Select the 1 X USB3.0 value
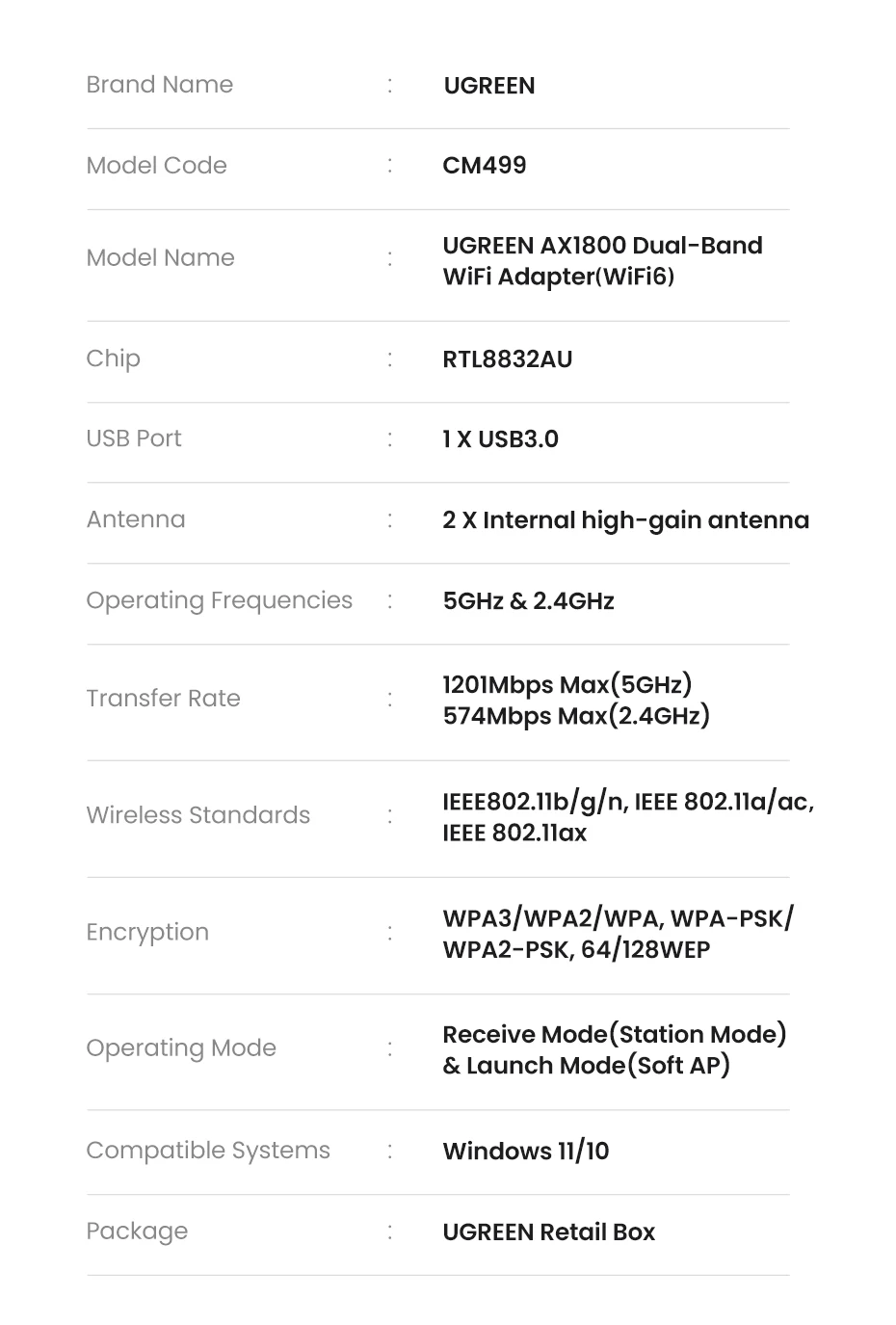Image resolution: width=896 pixels, height=1325 pixels. tap(500, 439)
